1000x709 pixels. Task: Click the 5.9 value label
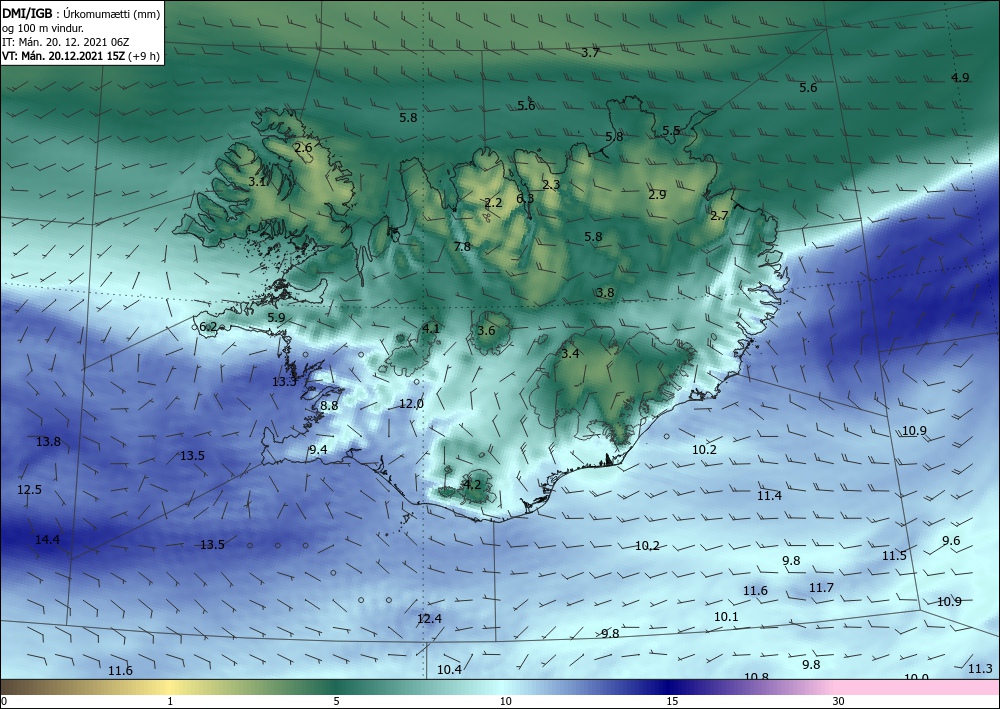[x=276, y=318]
